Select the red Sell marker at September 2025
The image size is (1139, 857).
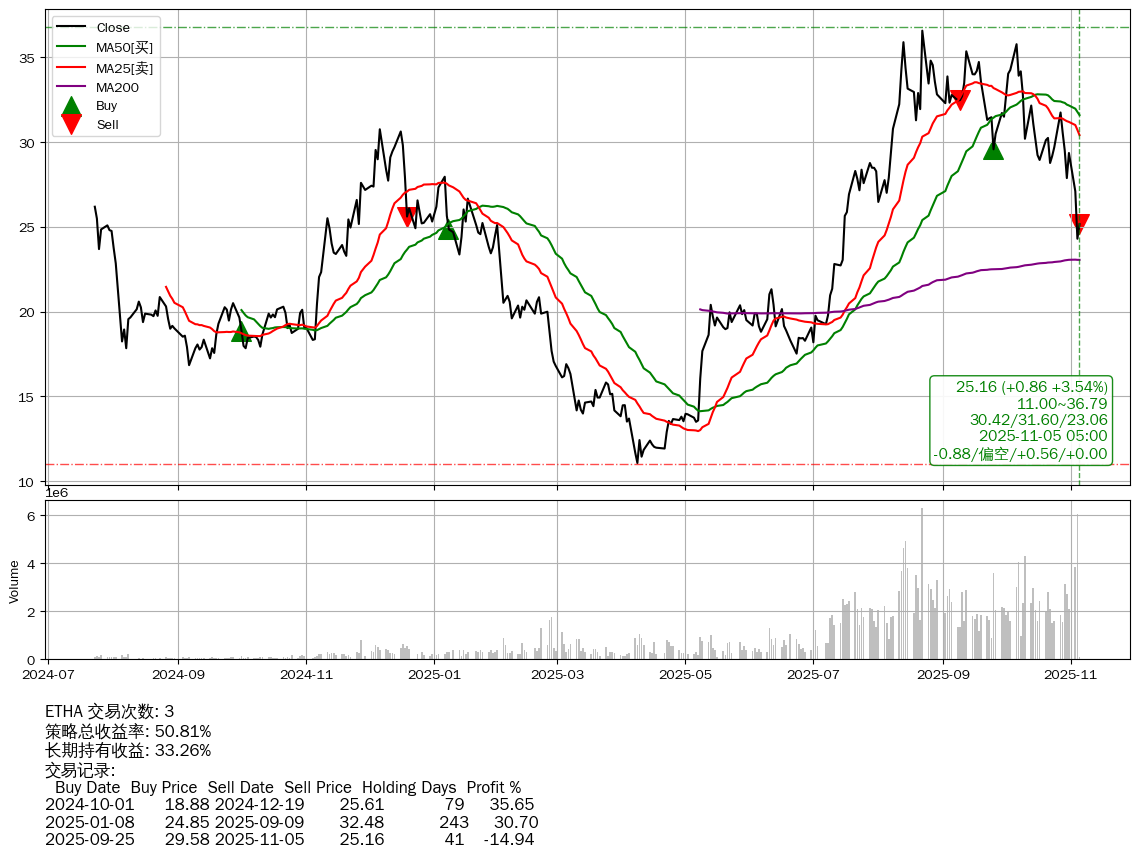(x=960, y=99)
